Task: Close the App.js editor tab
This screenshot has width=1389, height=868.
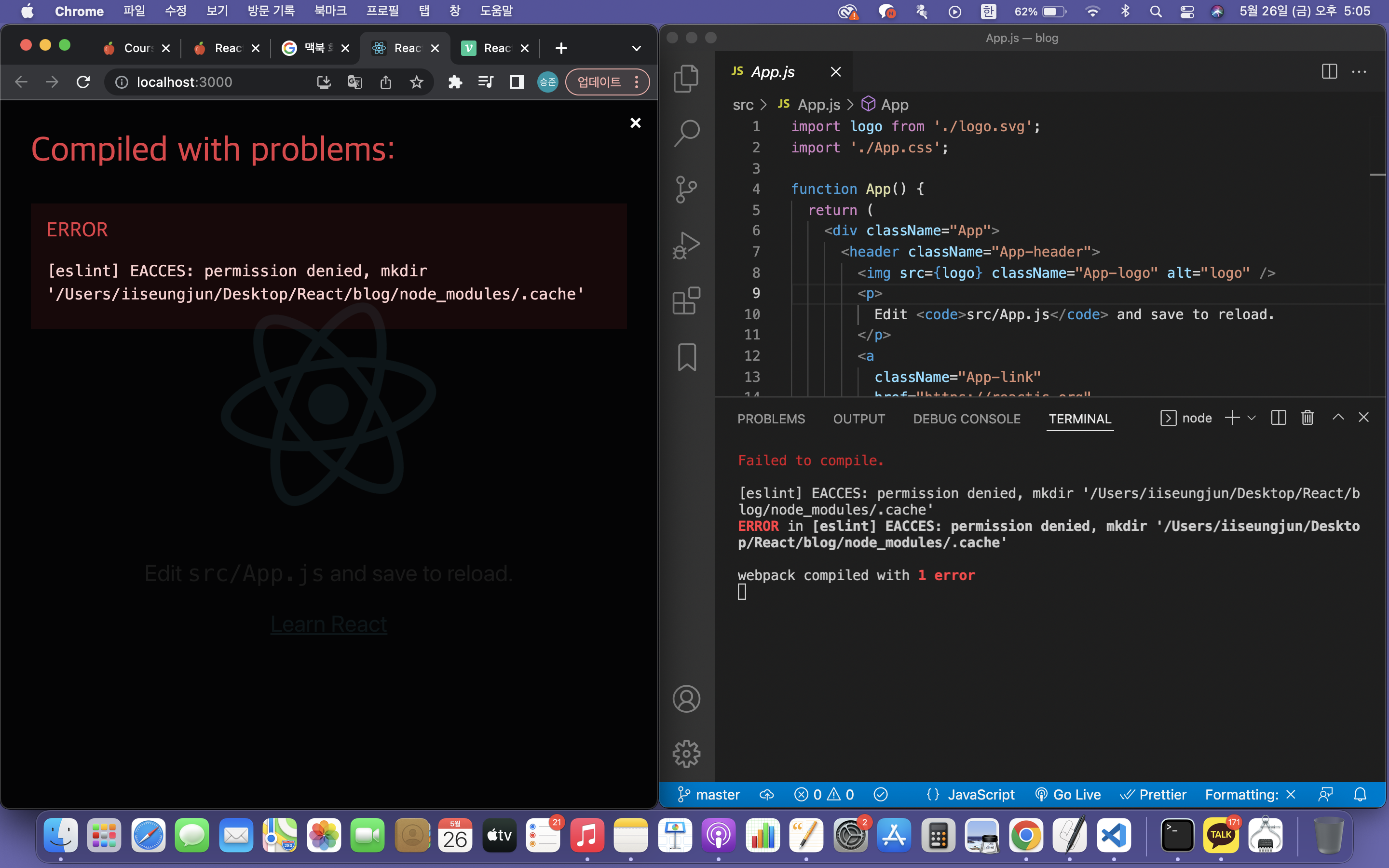Action: click(x=836, y=72)
